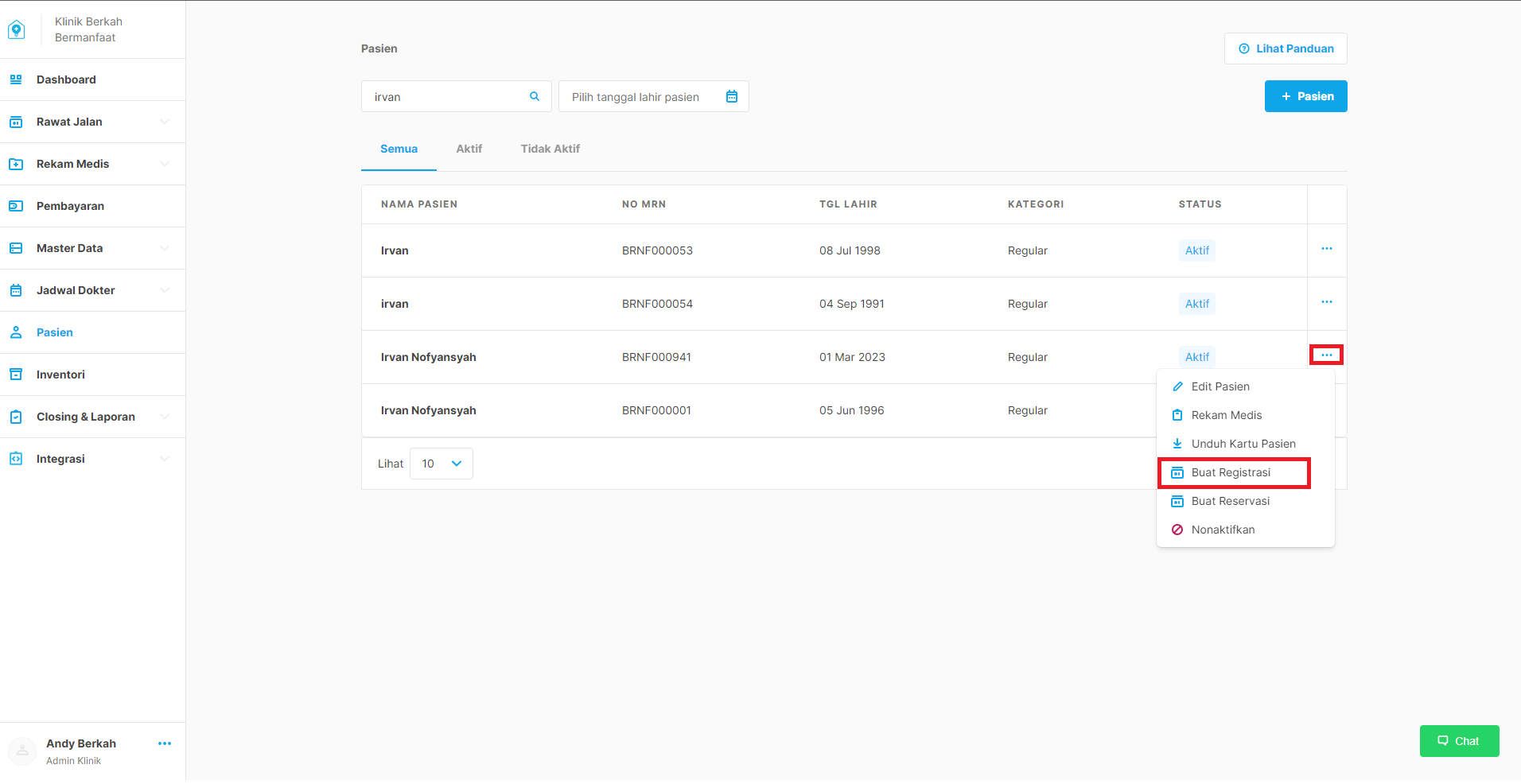Click the NAMA PASIEN column header
Image resolution: width=1521 pixels, height=784 pixels.
pyautogui.click(x=419, y=204)
